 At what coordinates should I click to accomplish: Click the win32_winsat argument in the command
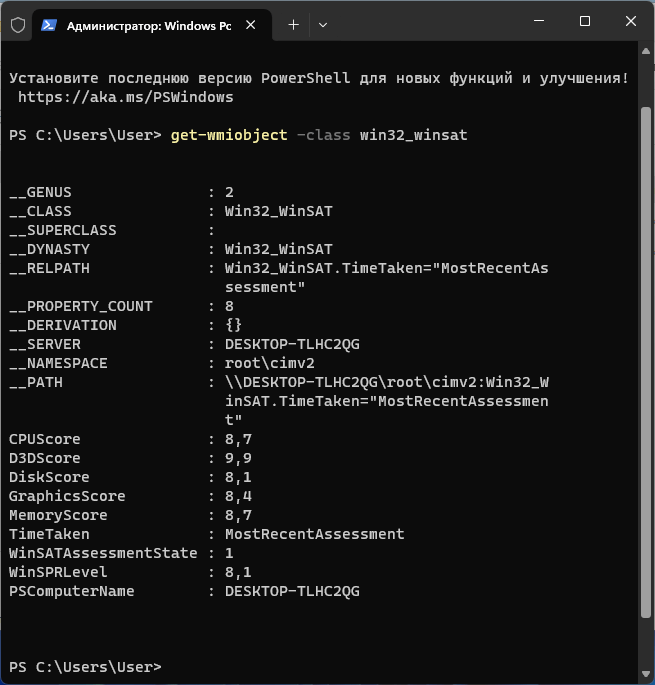[x=413, y=135]
